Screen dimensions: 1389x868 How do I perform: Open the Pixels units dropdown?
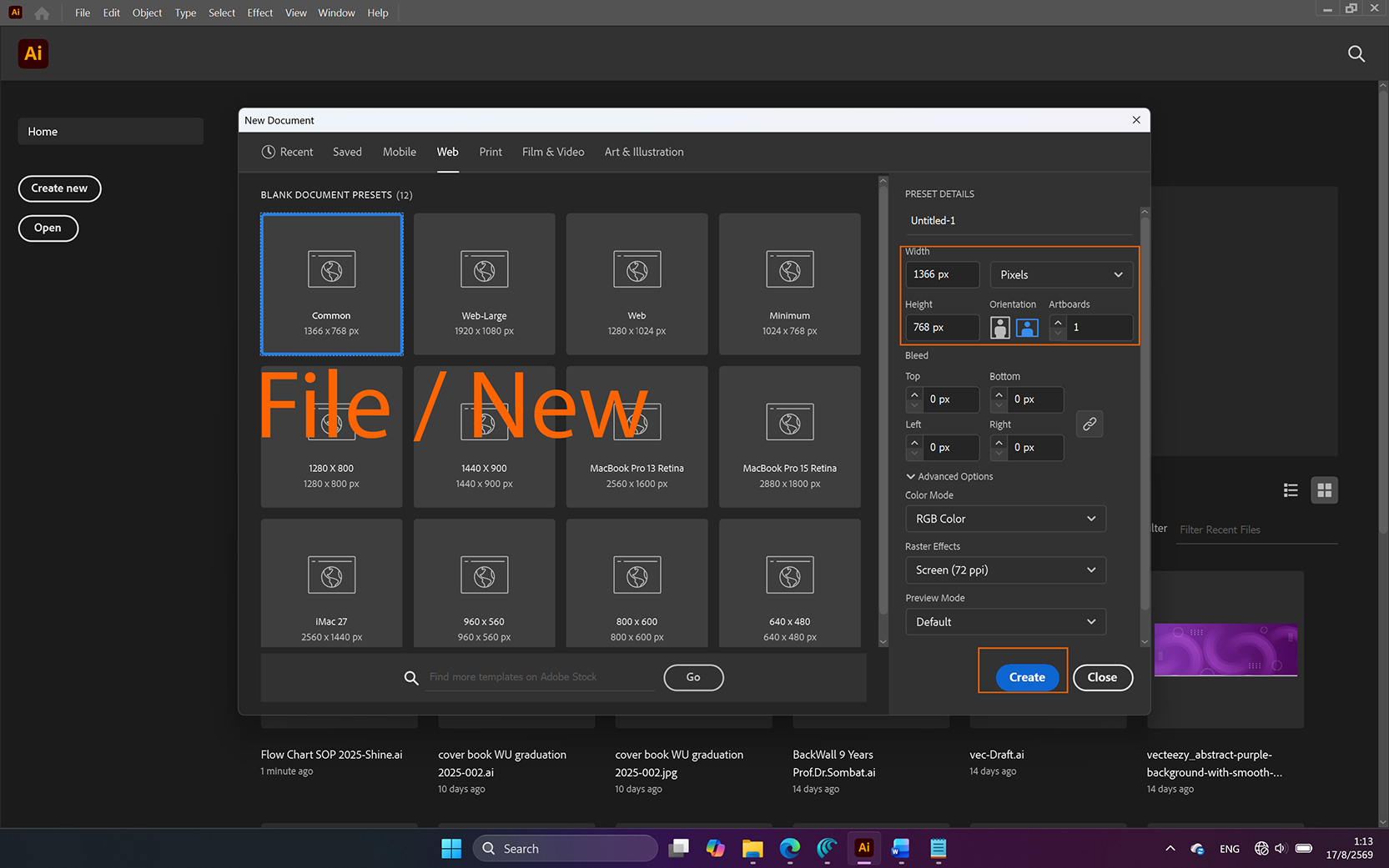click(x=1061, y=274)
